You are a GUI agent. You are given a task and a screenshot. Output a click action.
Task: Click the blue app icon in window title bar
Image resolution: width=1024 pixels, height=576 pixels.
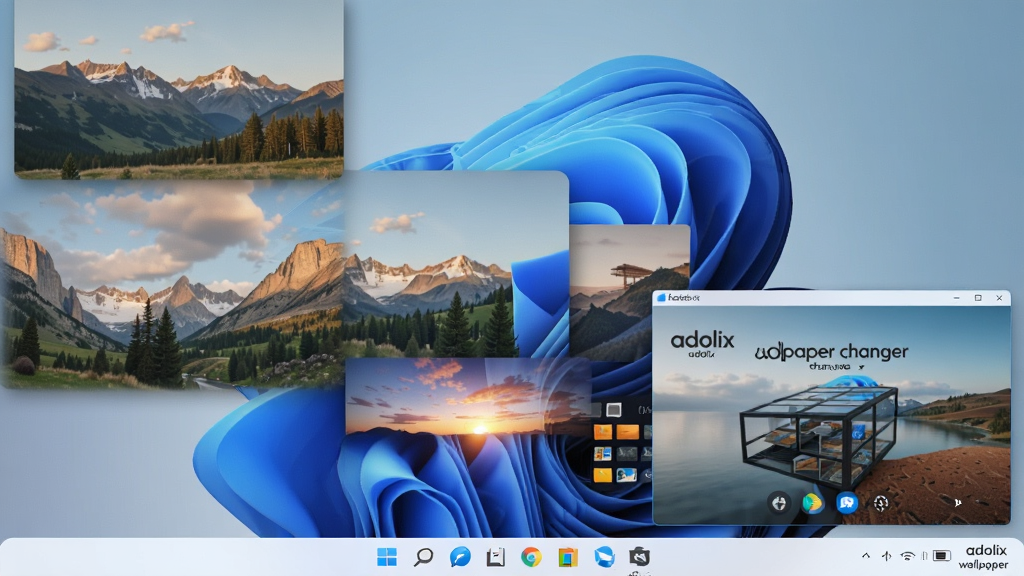(x=662, y=298)
